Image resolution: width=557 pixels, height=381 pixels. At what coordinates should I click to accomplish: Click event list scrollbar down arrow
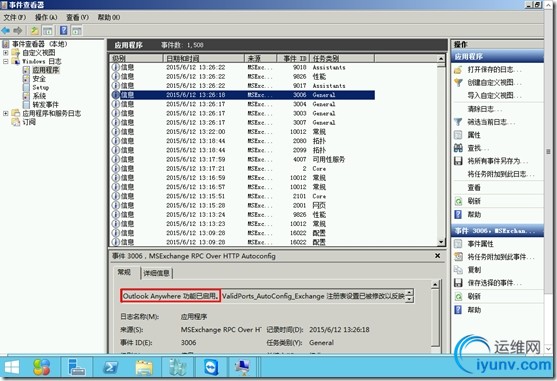[441, 242]
